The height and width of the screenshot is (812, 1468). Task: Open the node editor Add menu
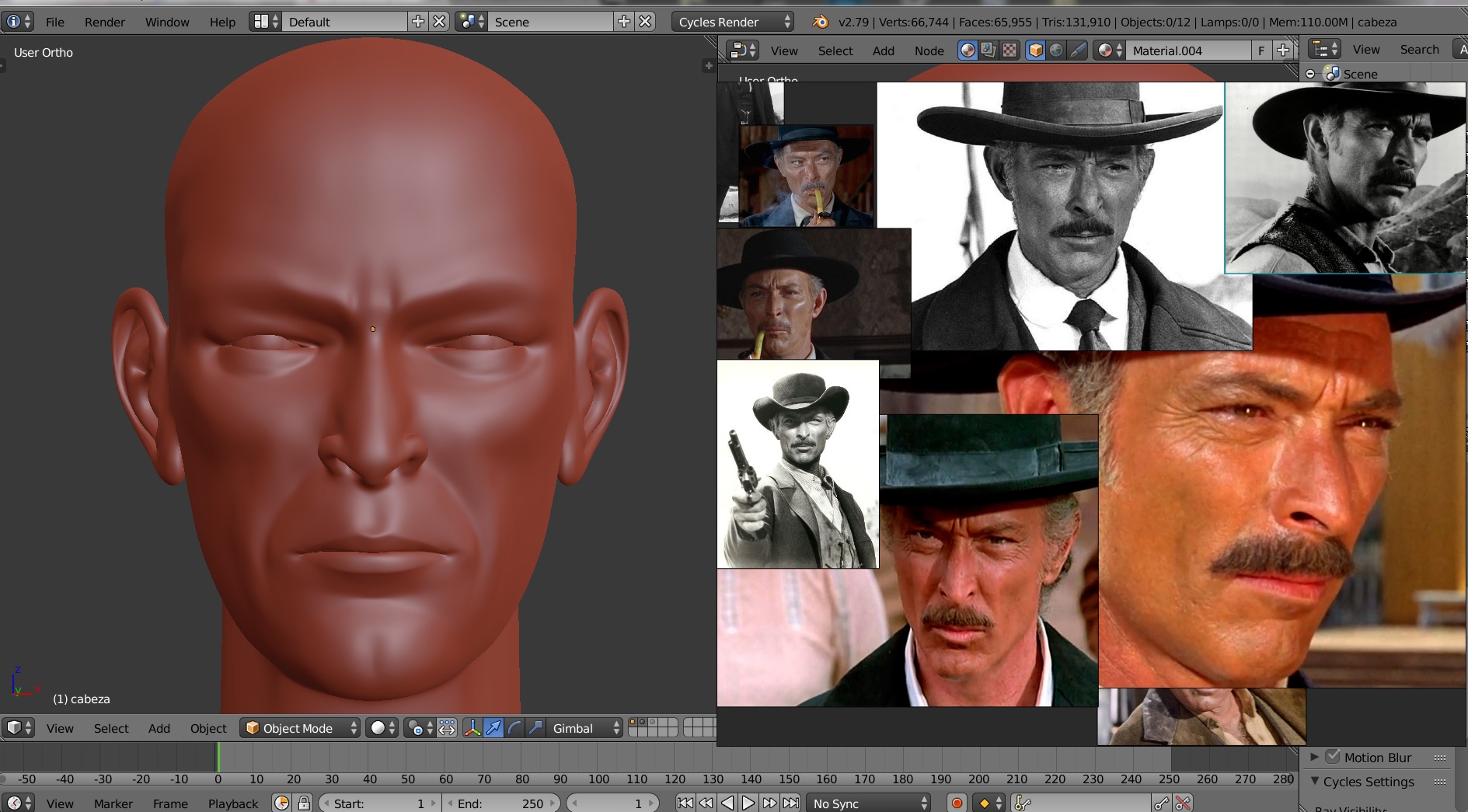pyautogui.click(x=884, y=51)
